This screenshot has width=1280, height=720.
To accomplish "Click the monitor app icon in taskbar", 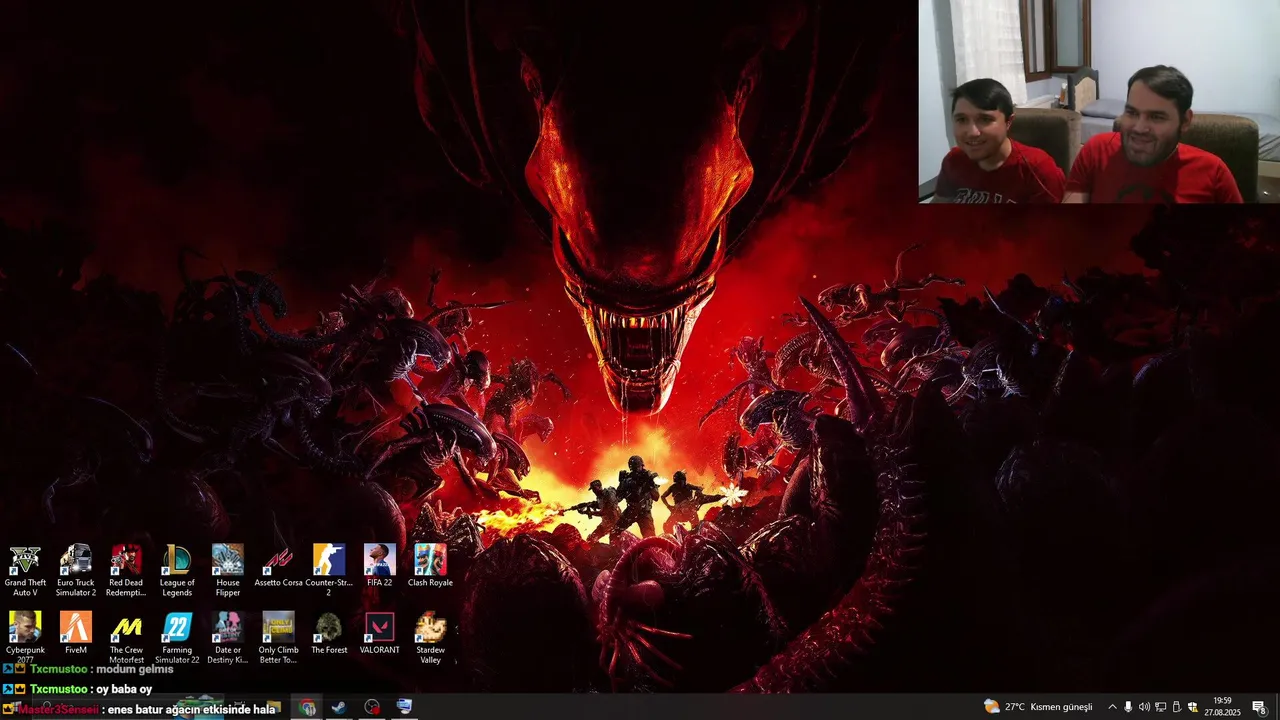I will (404, 707).
